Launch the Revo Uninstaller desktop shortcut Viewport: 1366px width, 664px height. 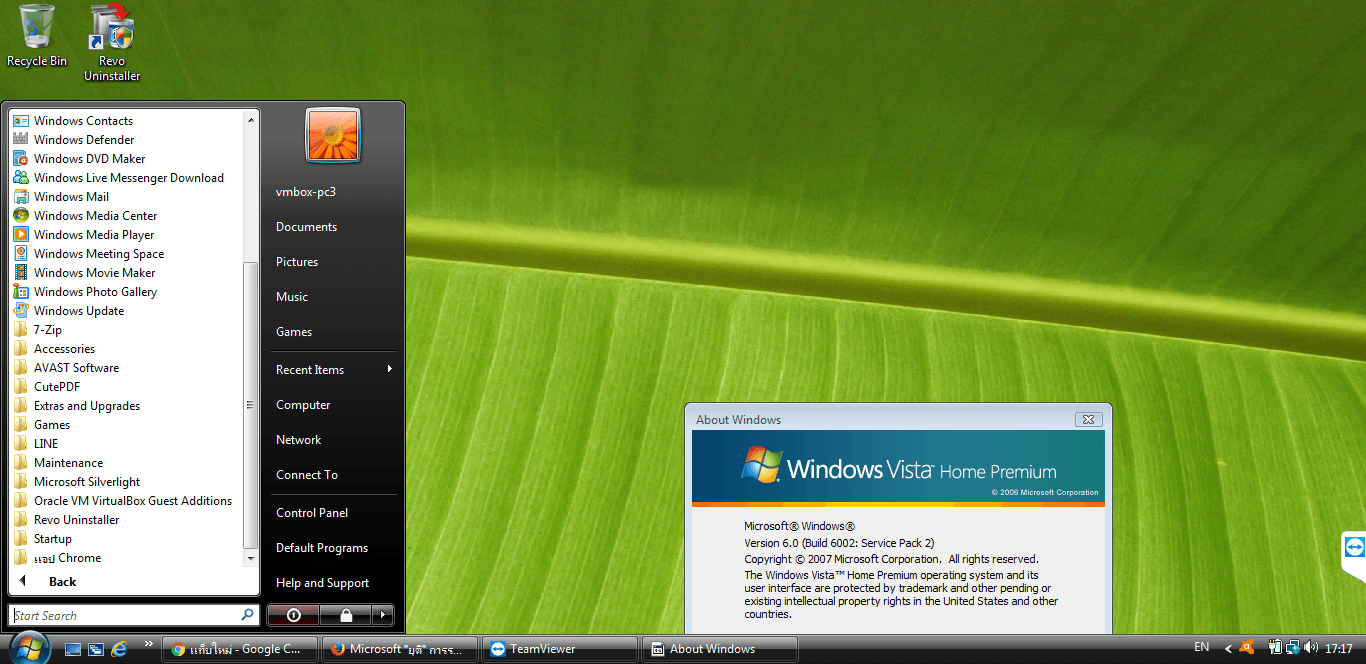[112, 43]
